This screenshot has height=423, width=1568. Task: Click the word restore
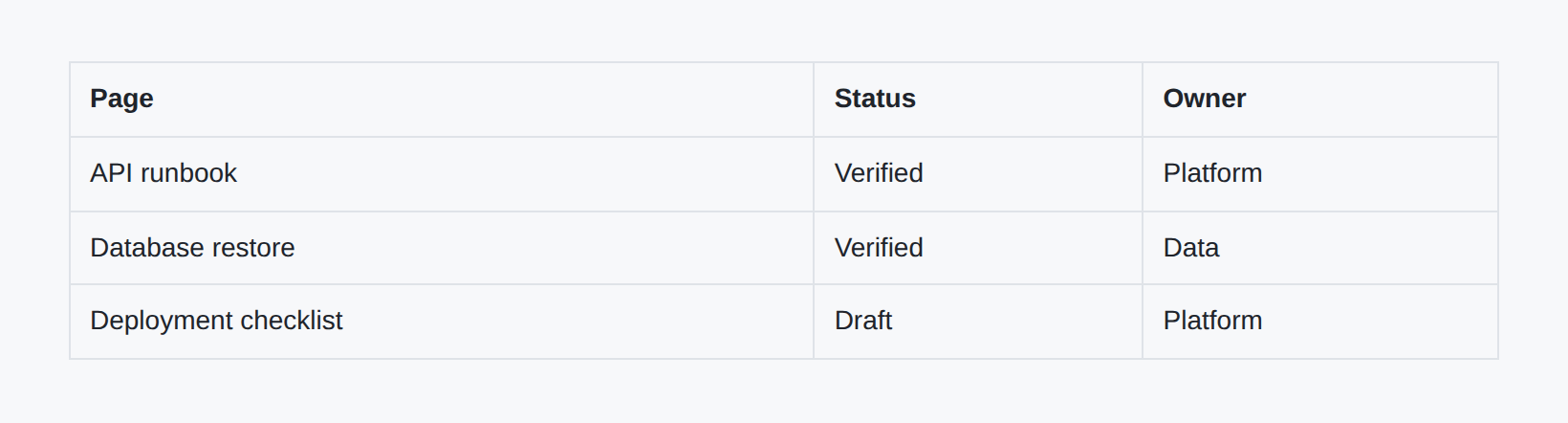point(246,248)
